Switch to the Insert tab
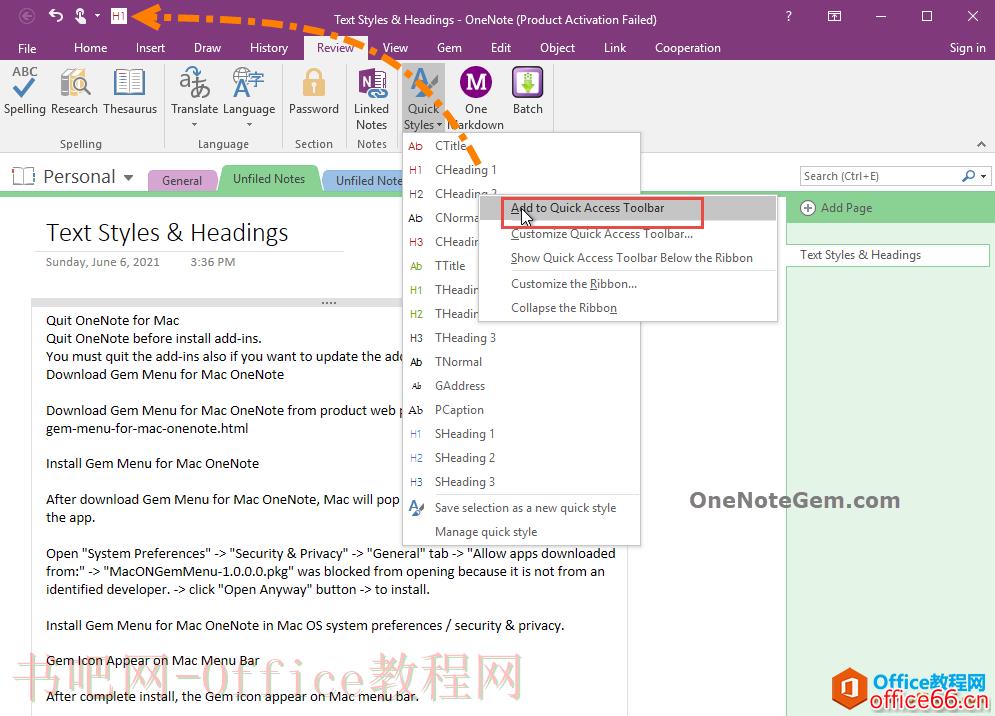Viewport: 995px width, 716px height. 150,48
